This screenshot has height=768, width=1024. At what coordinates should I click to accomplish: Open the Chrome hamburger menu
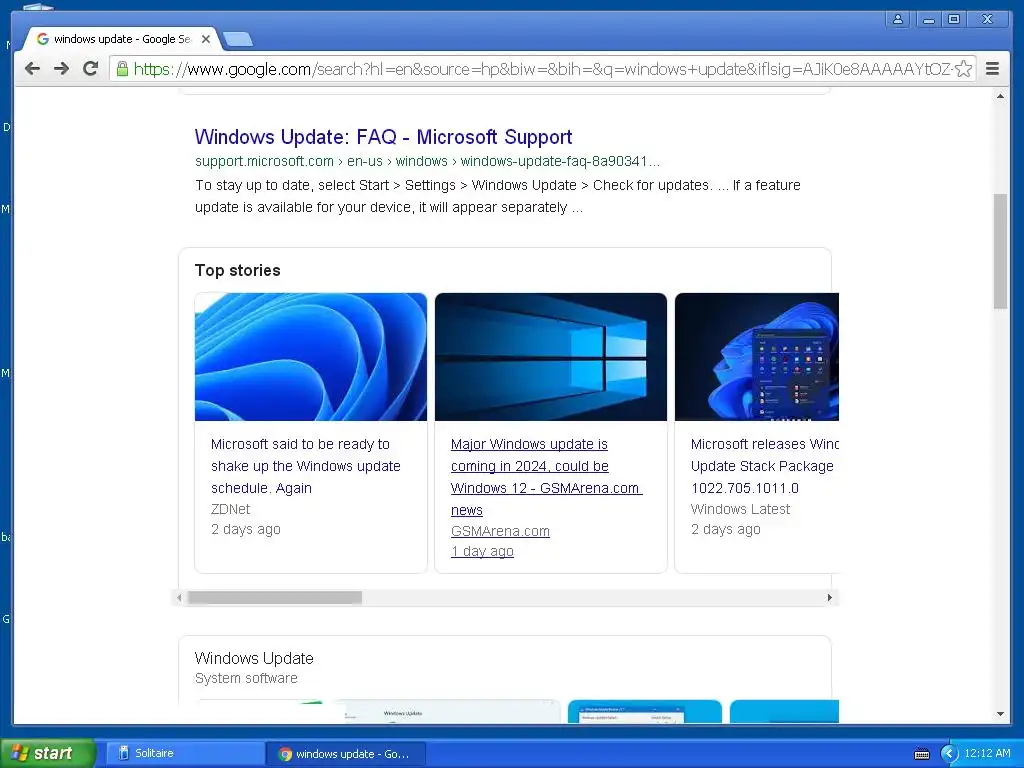992,69
